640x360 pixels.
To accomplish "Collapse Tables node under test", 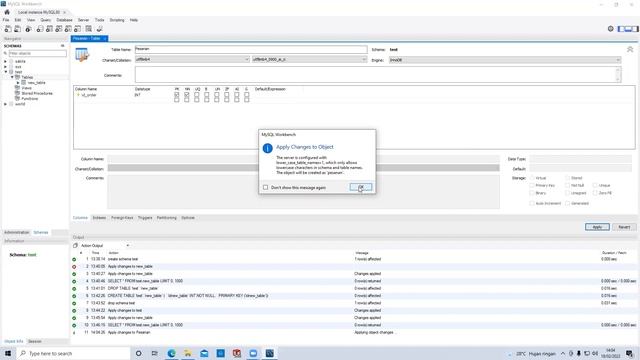I will (x=12, y=77).
